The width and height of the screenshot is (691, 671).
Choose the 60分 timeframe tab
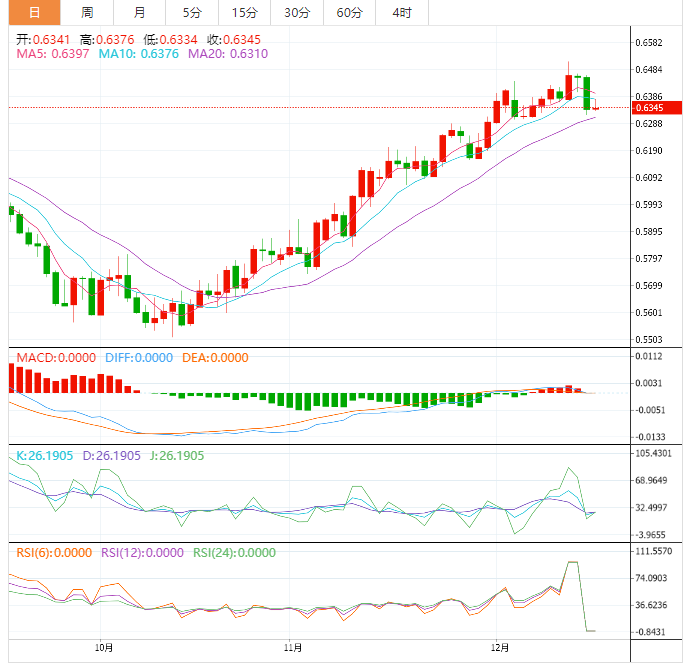349,13
